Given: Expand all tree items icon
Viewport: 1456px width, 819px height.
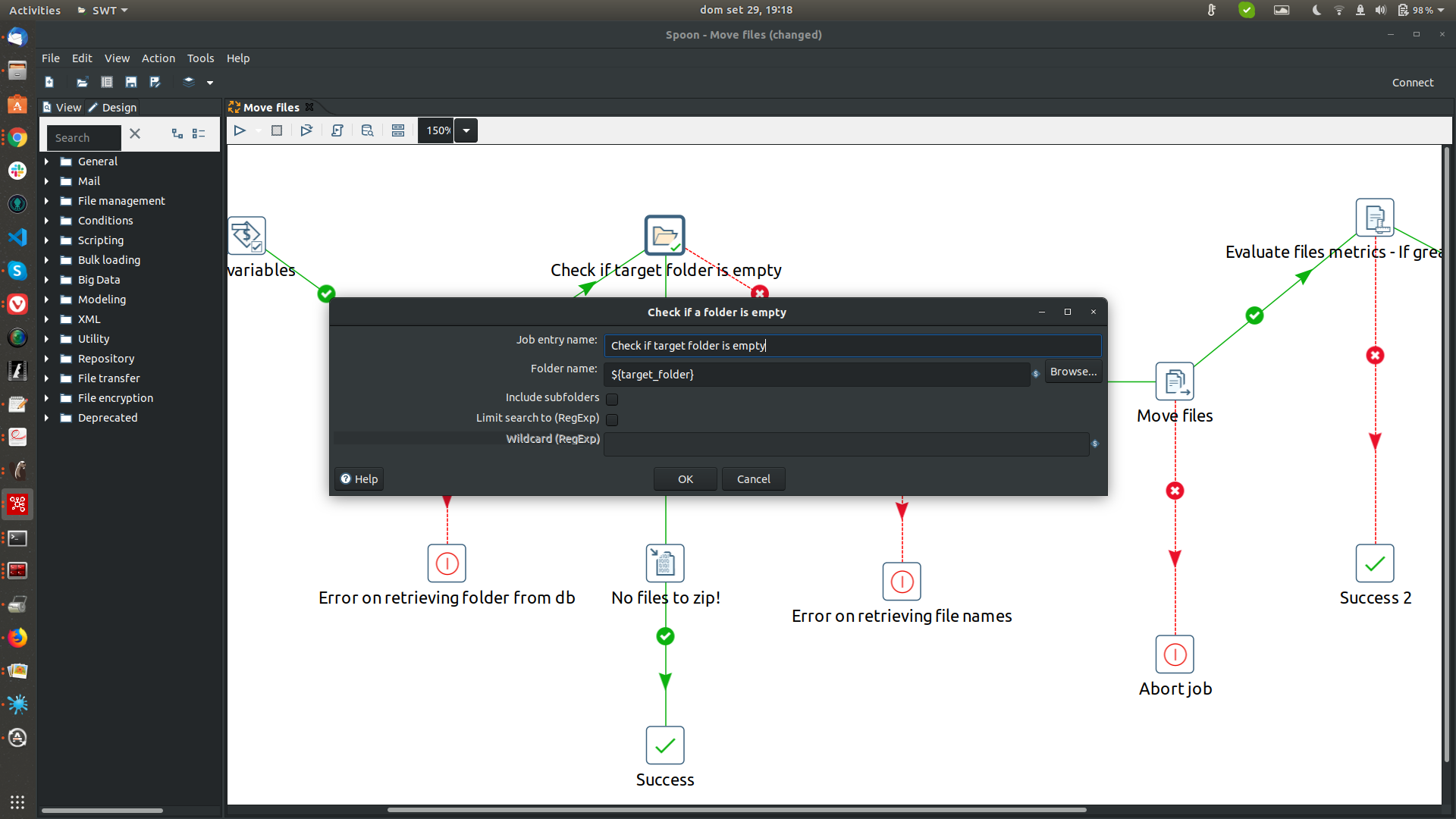Looking at the screenshot, I should [177, 133].
